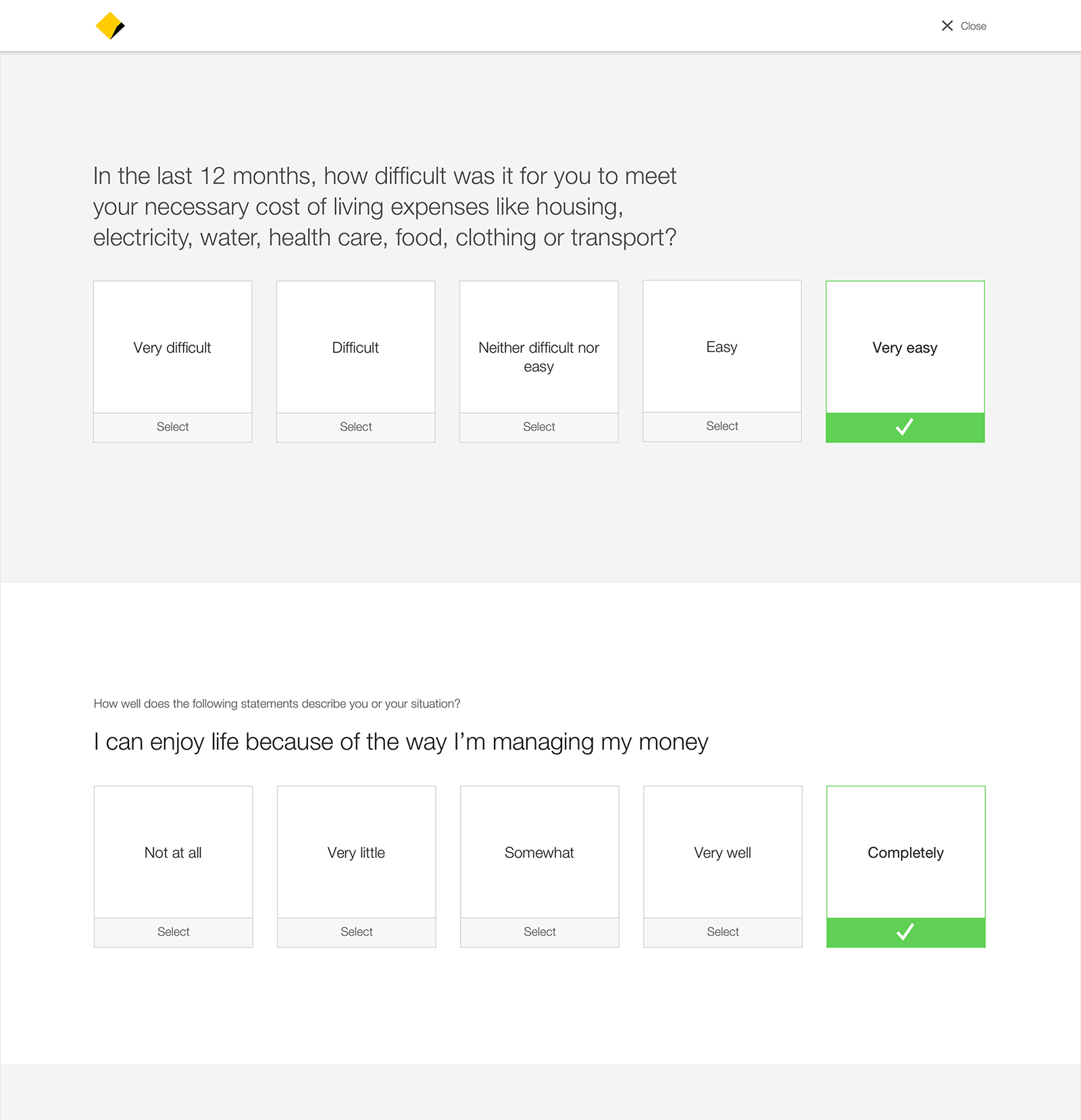Choose the Very difficult answer card
This screenshot has width=1081, height=1120.
pyautogui.click(x=172, y=347)
